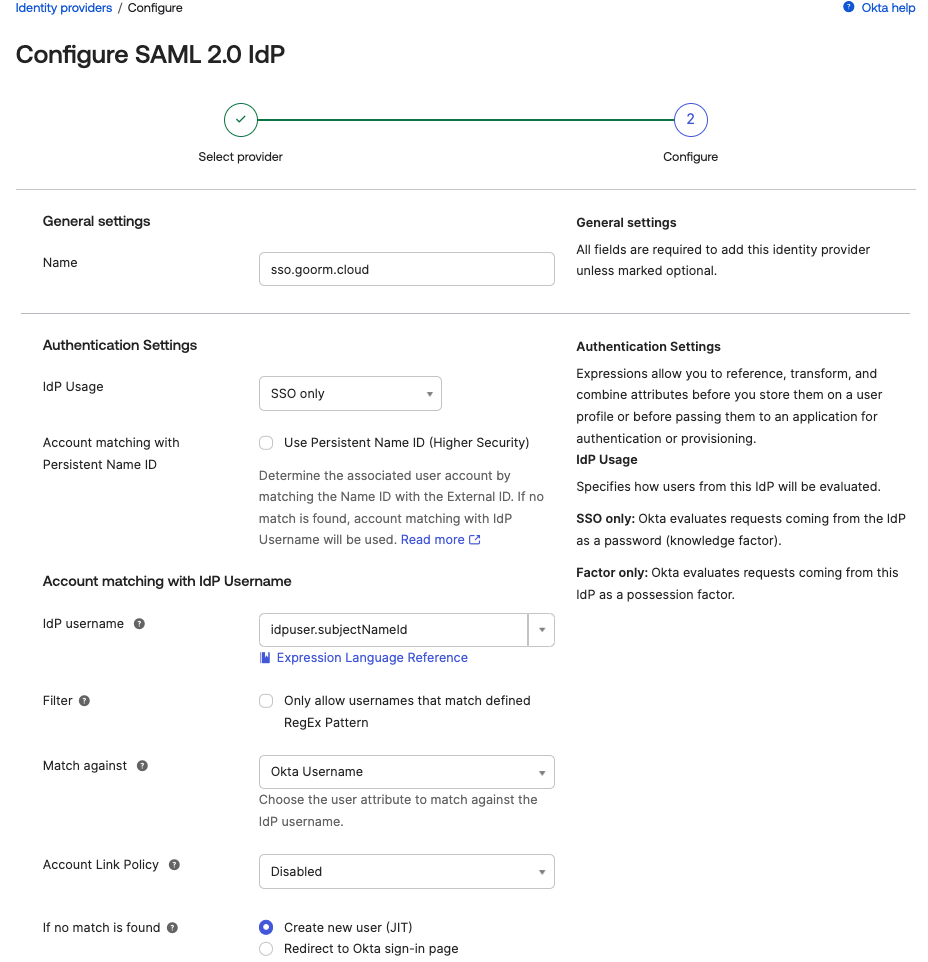
Task: Select Create new user (JIT) radio button
Action: (x=266, y=928)
